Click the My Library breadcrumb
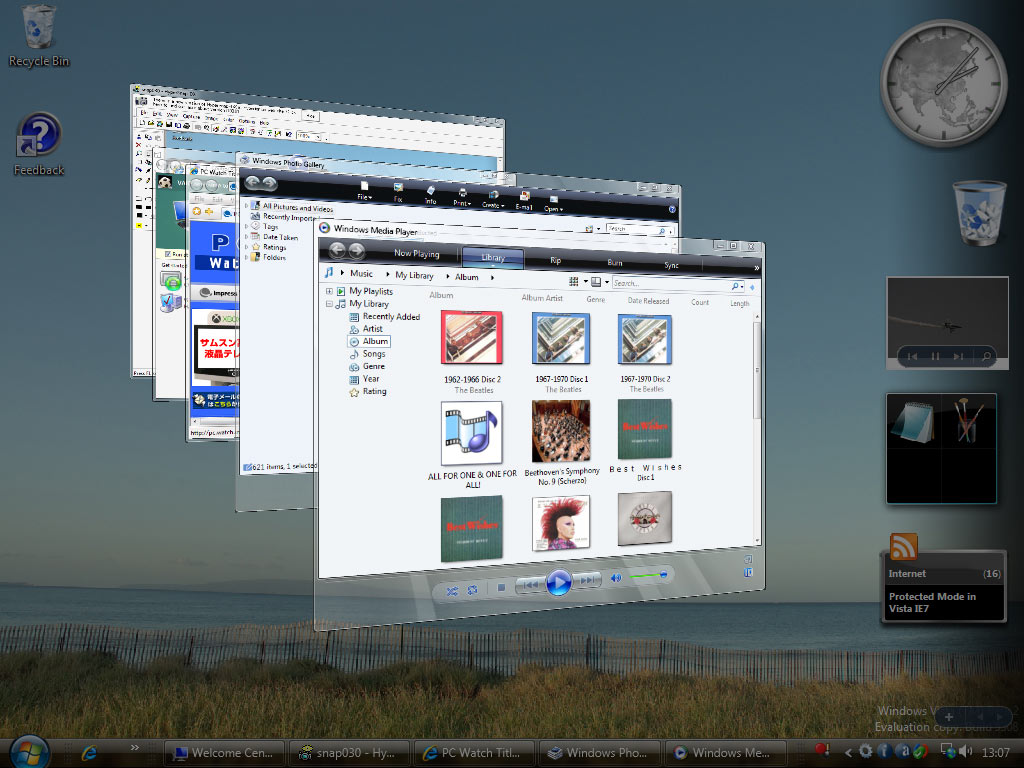The image size is (1024, 768). 414,276
